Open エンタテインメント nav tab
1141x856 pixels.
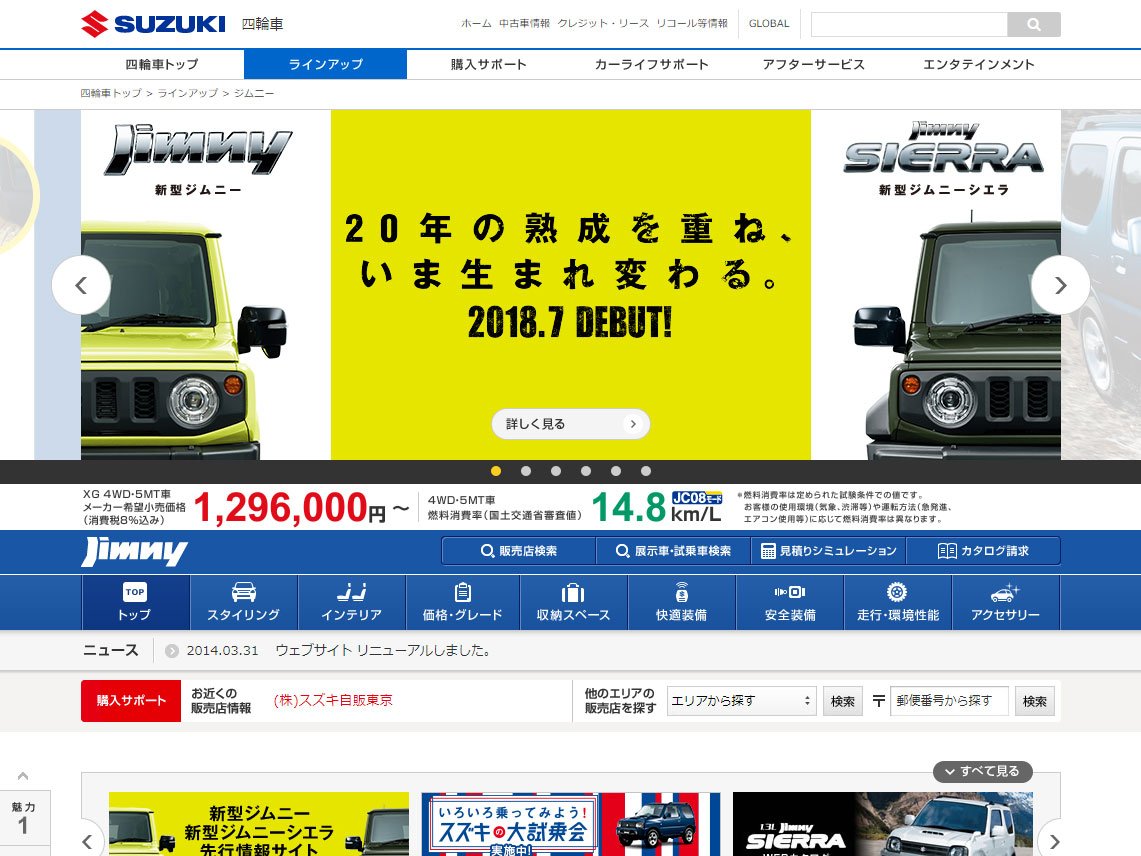(x=978, y=64)
